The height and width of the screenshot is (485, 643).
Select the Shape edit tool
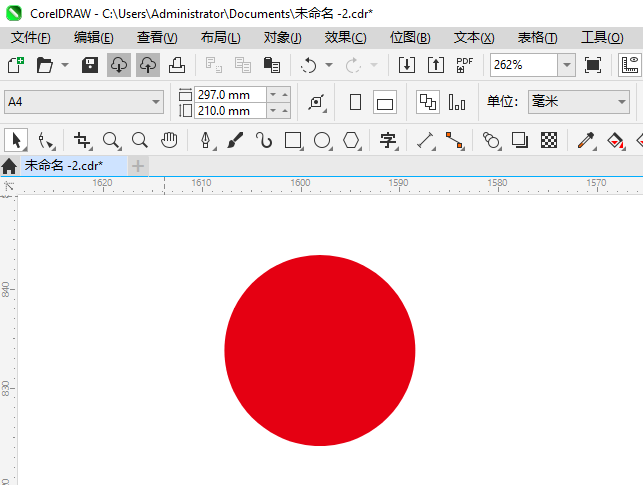tap(46, 141)
